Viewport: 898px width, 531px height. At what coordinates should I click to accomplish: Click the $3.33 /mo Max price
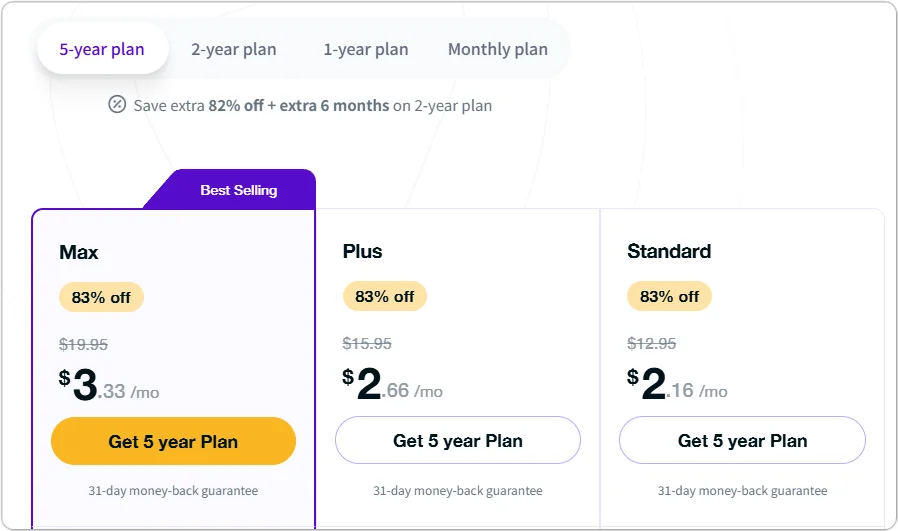(109, 387)
